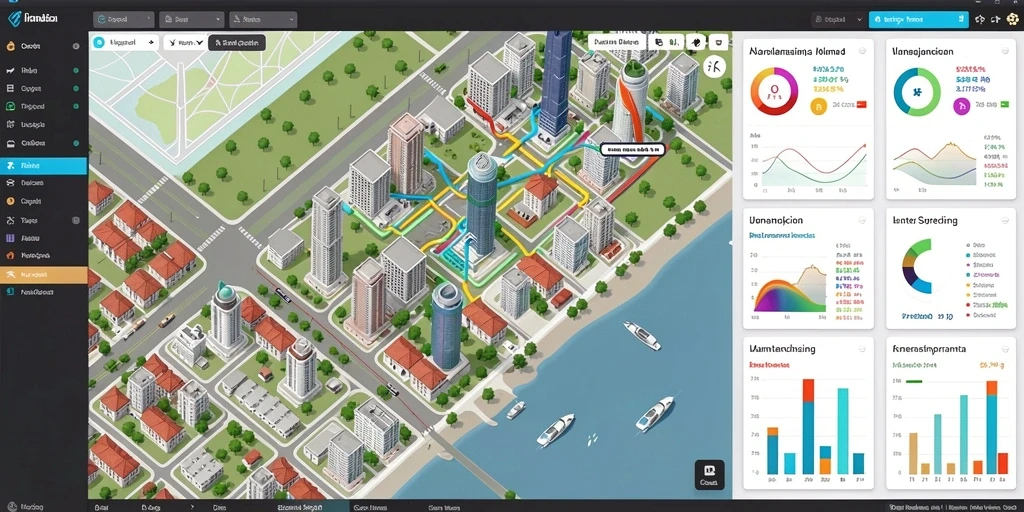Open the gold gear icon in the top bar
Viewport: 1024px width, 512px height.
[x=1013, y=19]
